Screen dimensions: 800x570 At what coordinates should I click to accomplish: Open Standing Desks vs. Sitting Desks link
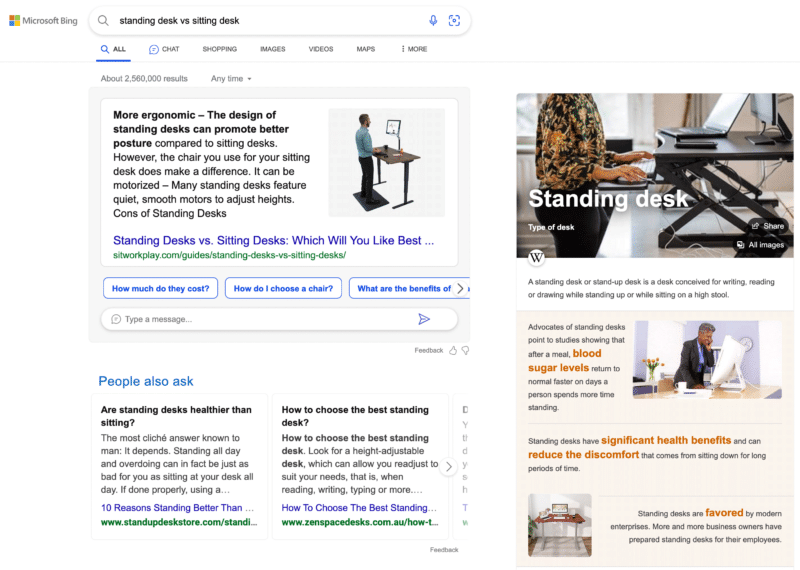273,241
